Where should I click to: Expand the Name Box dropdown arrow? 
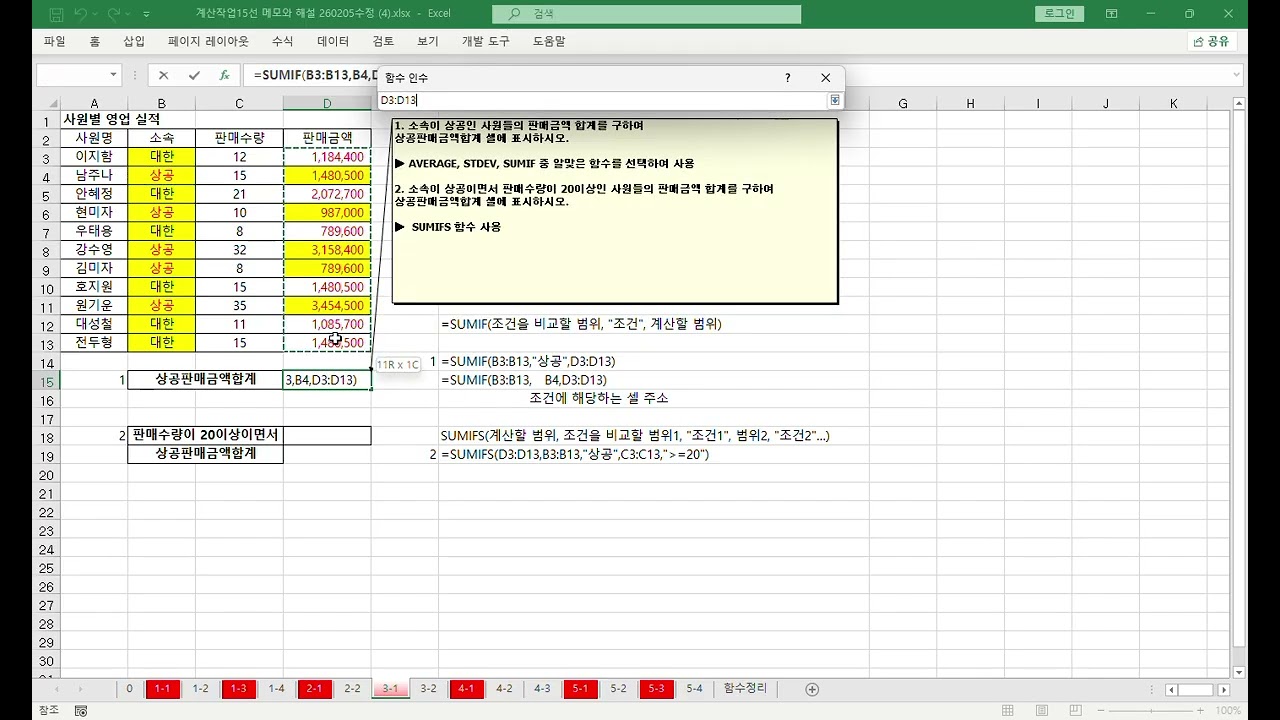pyautogui.click(x=113, y=75)
